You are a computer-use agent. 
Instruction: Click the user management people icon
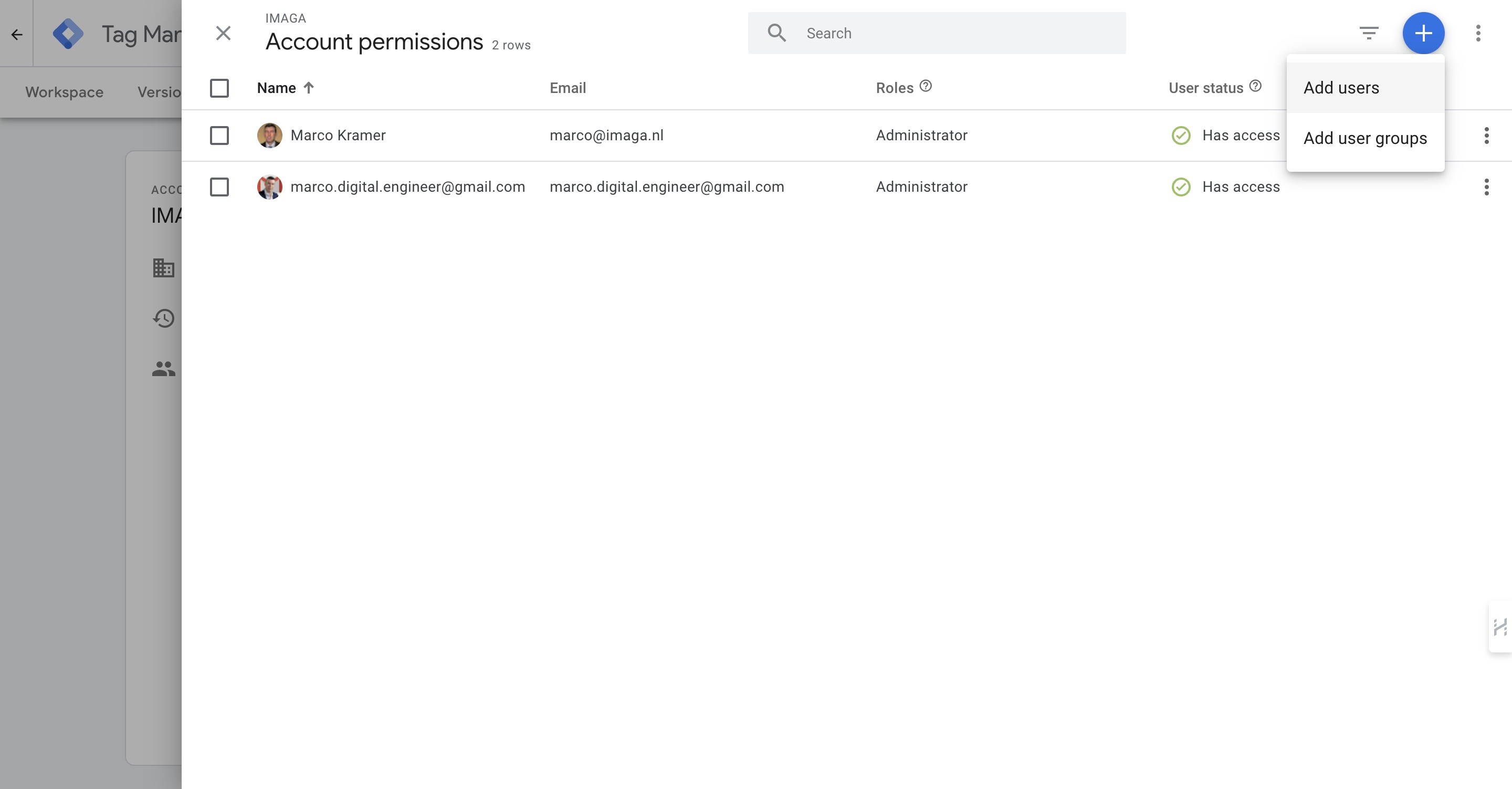tap(164, 369)
